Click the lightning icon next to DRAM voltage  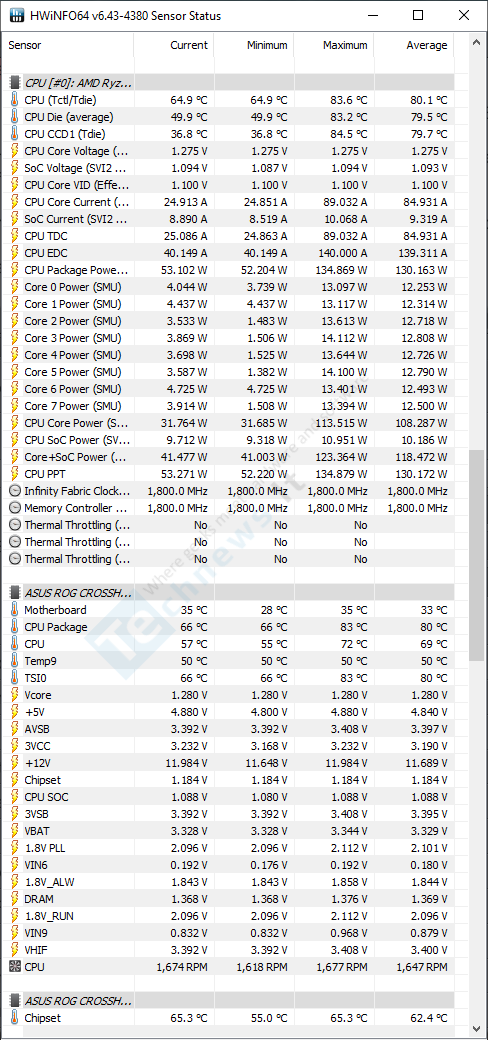(x=15, y=899)
